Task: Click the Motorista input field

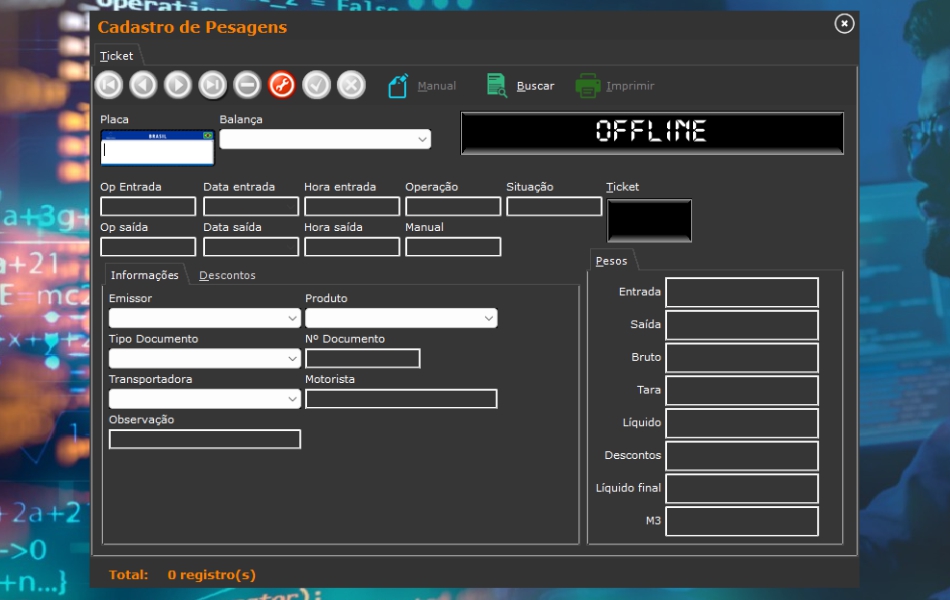Action: pyautogui.click(x=400, y=399)
